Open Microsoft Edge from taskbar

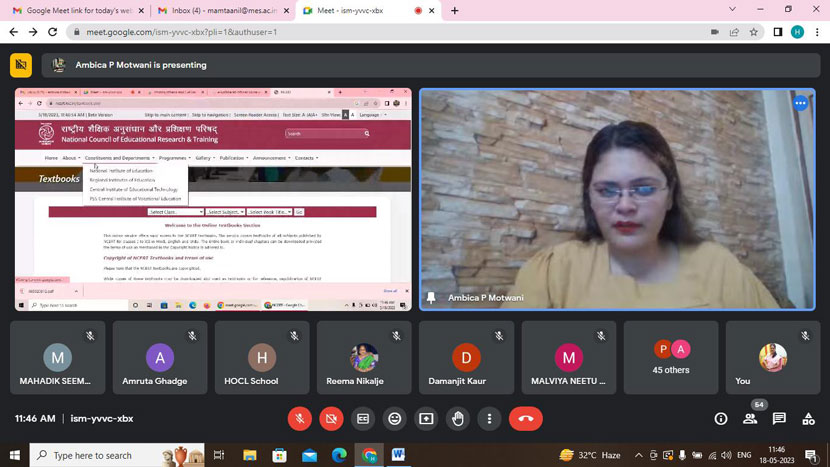pos(339,455)
